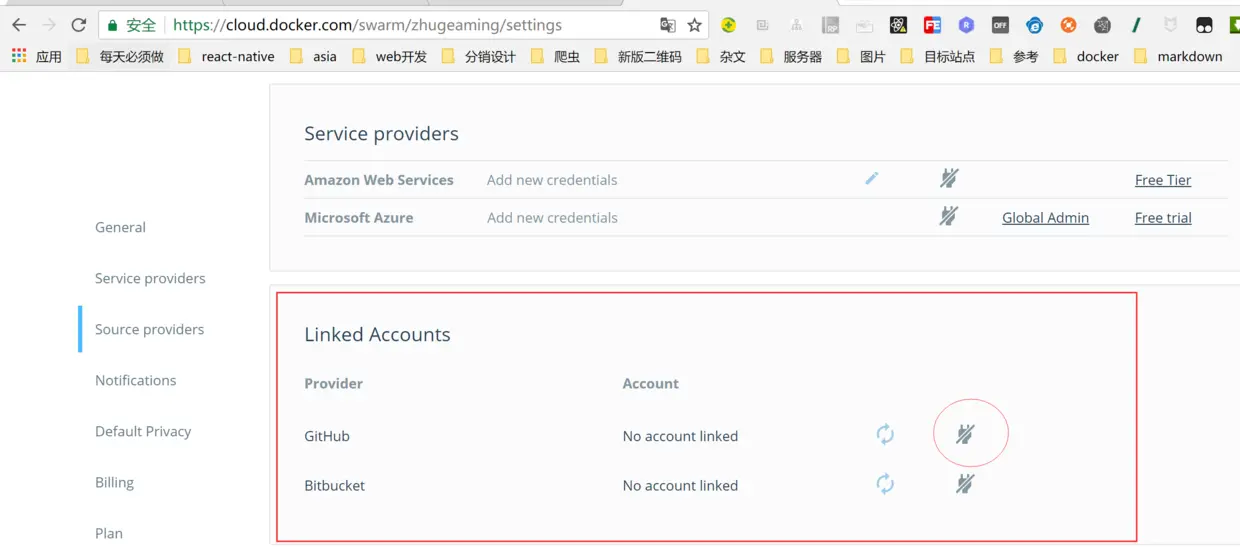
Task: Open the 爬虫 bookmark folder
Action: point(555,56)
